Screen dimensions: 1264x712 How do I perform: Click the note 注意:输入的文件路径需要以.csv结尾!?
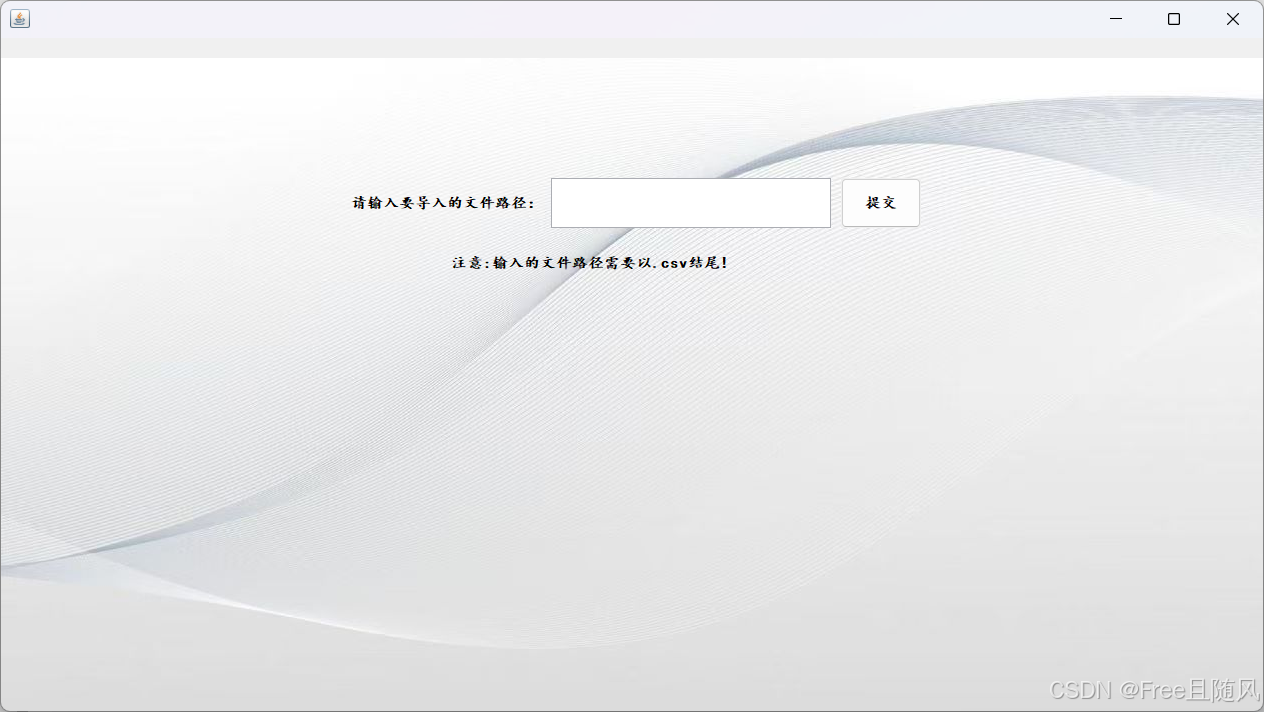click(x=590, y=263)
